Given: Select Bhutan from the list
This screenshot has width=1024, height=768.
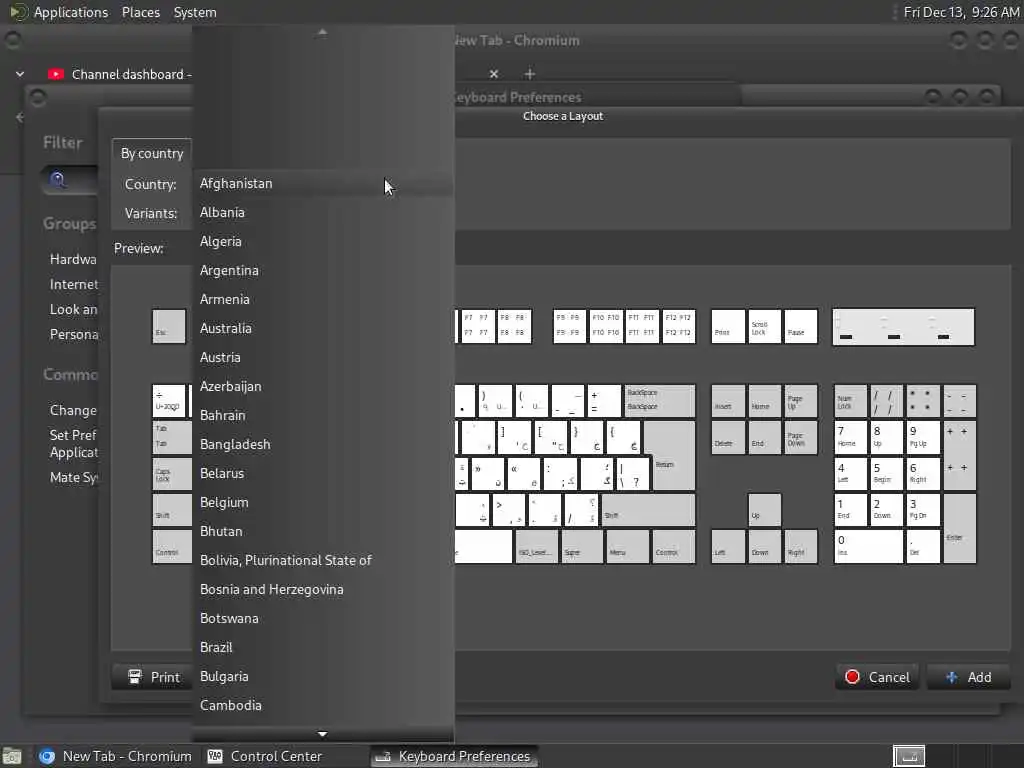Looking at the screenshot, I should click(x=323, y=532).
